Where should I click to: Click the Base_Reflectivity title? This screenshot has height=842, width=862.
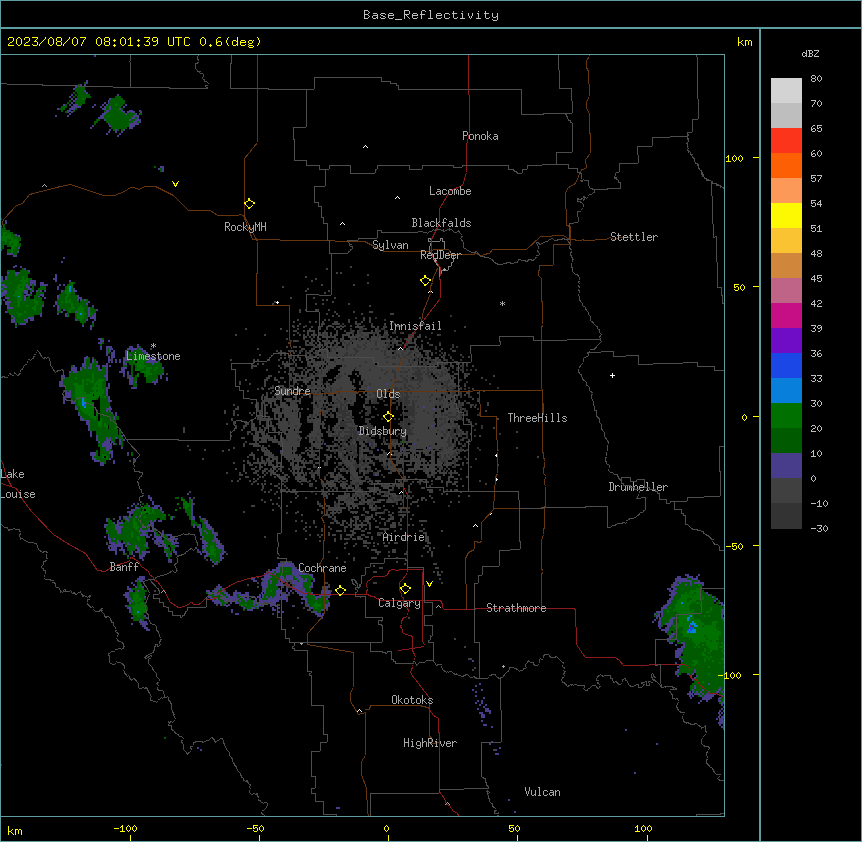point(431,15)
